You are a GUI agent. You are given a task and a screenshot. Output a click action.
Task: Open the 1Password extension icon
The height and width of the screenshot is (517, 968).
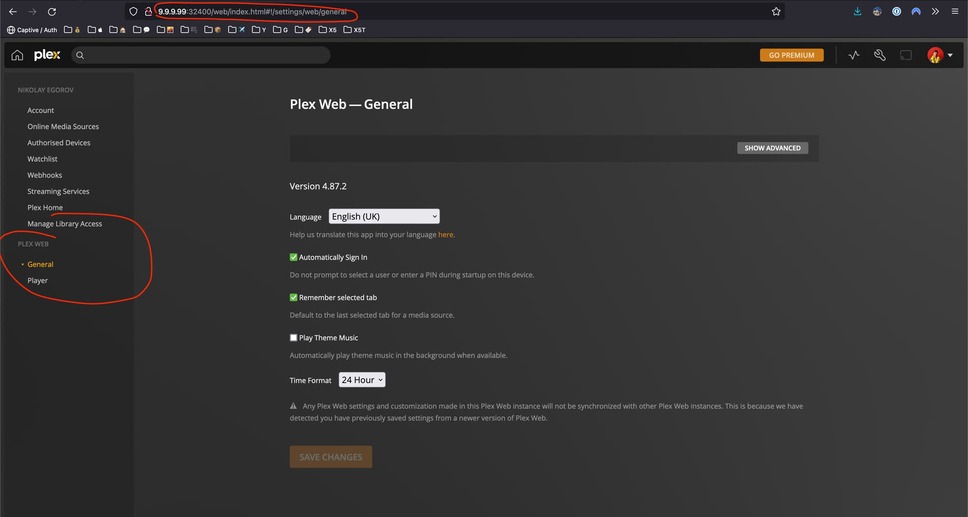tap(896, 11)
